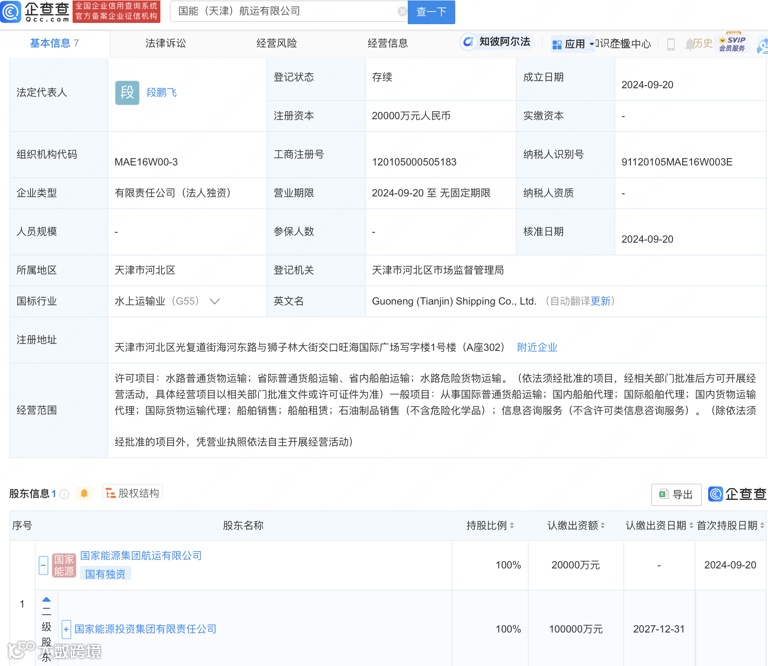This screenshot has width=768, height=666.
Task: Switch to the 经营信息 tab
Action: [x=387, y=43]
